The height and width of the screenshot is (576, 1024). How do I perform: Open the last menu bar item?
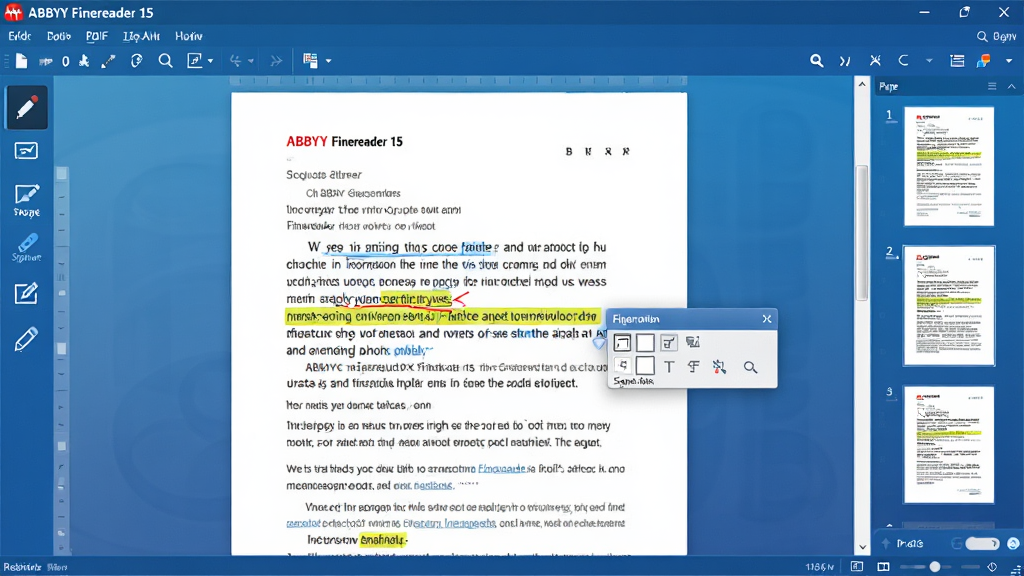[x=189, y=37]
